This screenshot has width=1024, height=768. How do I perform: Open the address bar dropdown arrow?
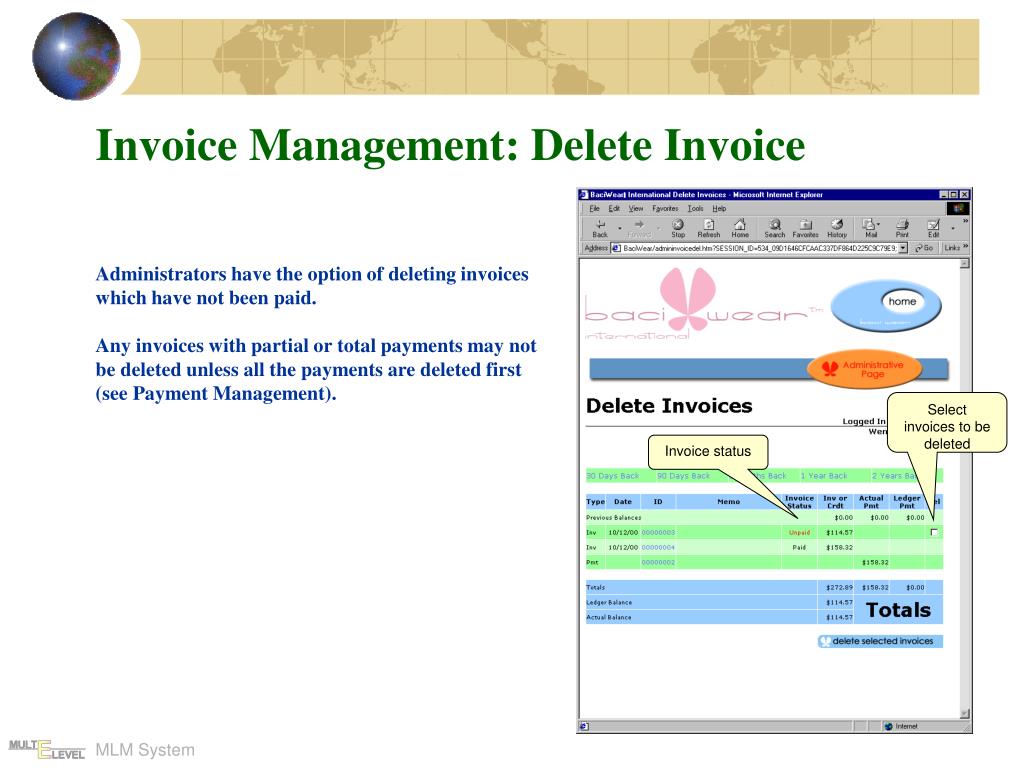pyautogui.click(x=903, y=248)
